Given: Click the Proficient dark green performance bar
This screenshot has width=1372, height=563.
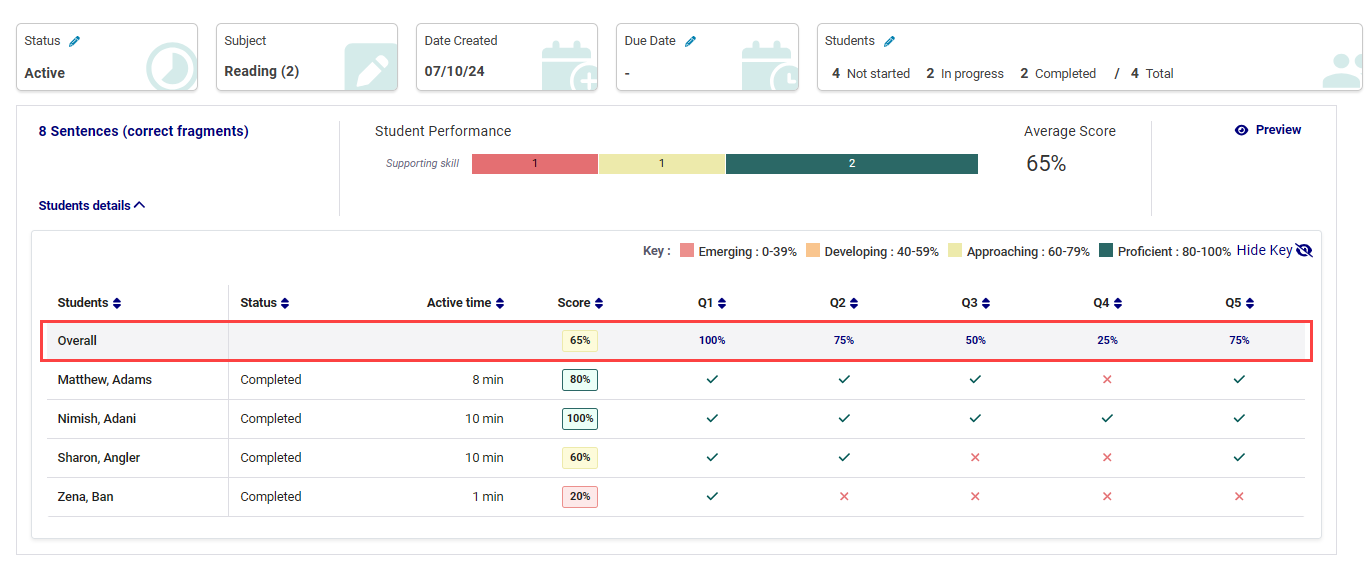Looking at the screenshot, I should 851,164.
